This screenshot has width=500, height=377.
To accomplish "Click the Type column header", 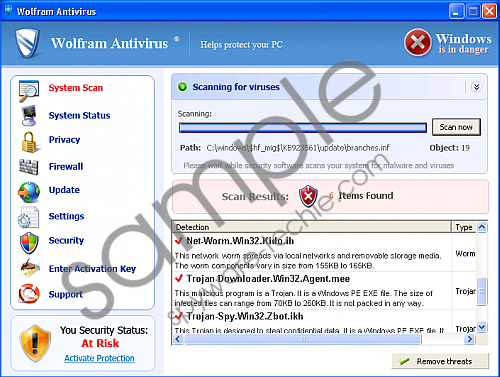I will coord(464,227).
